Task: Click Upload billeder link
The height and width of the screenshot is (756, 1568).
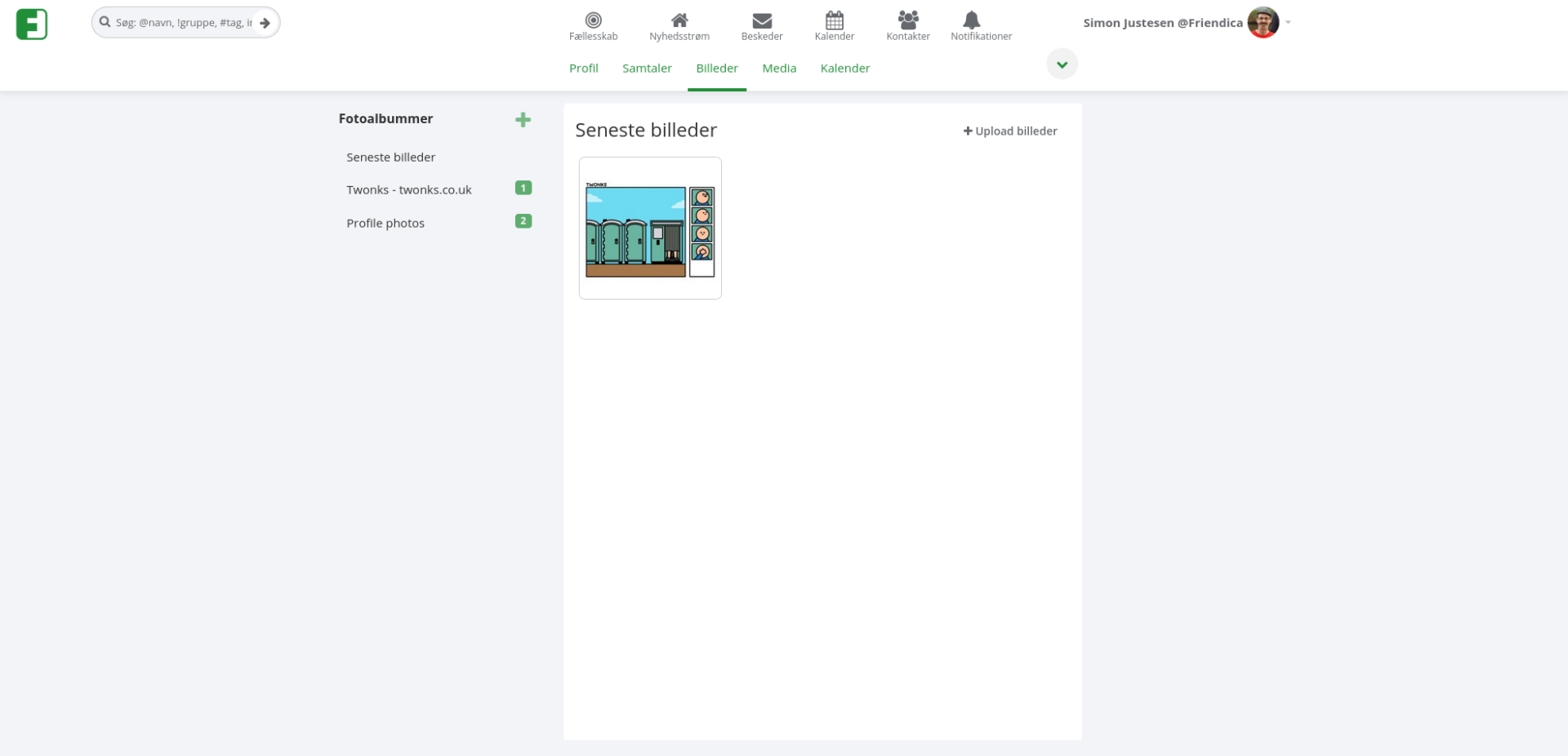Action: (x=1009, y=131)
